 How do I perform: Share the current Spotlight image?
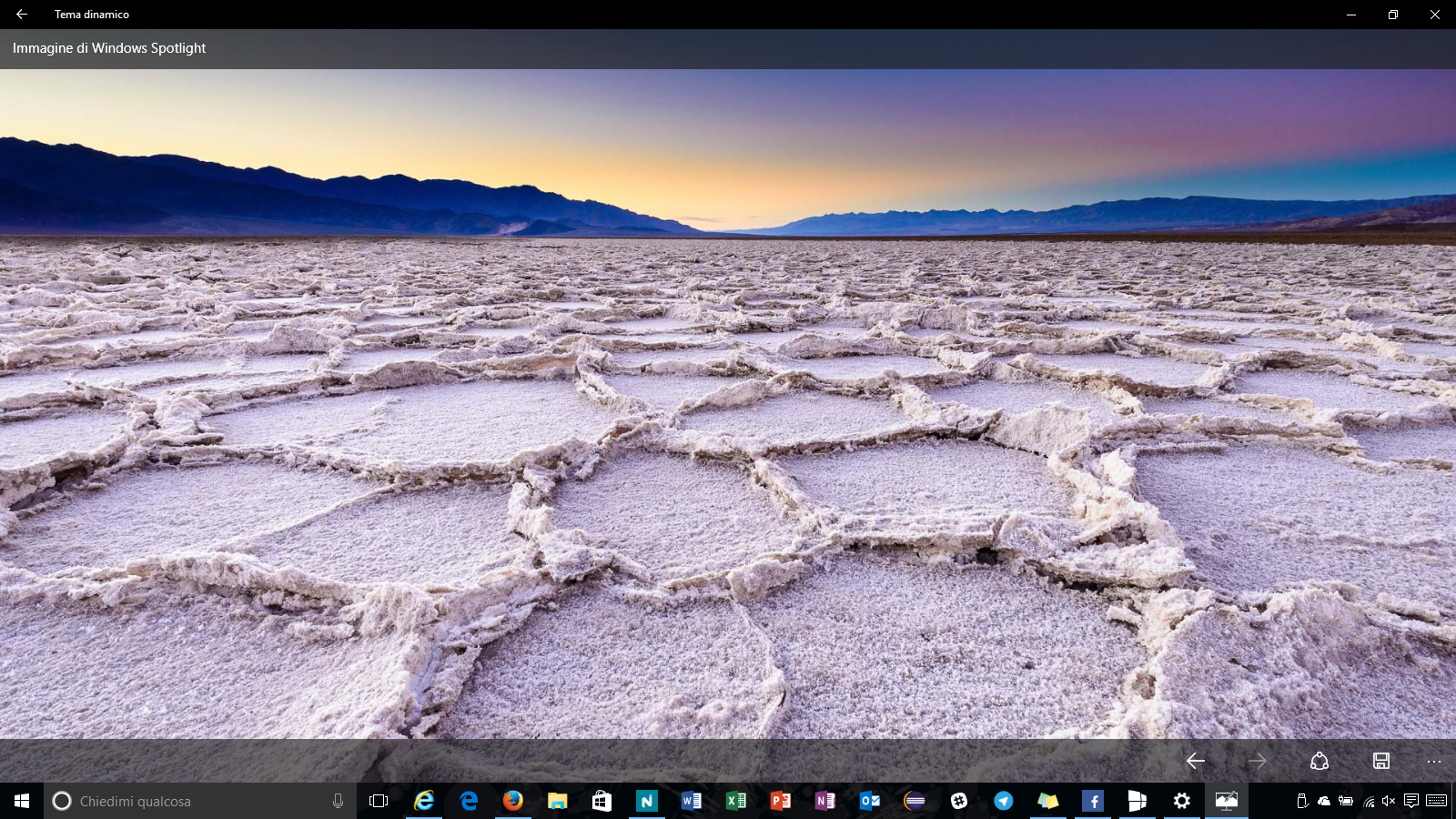(x=1319, y=761)
